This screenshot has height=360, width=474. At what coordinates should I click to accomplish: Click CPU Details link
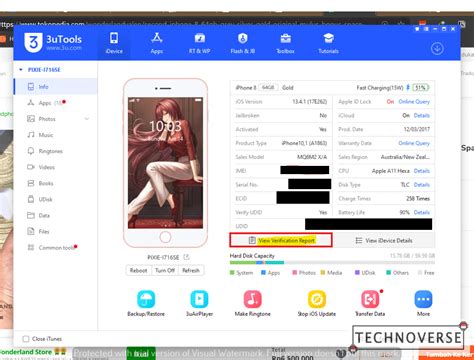(x=422, y=171)
